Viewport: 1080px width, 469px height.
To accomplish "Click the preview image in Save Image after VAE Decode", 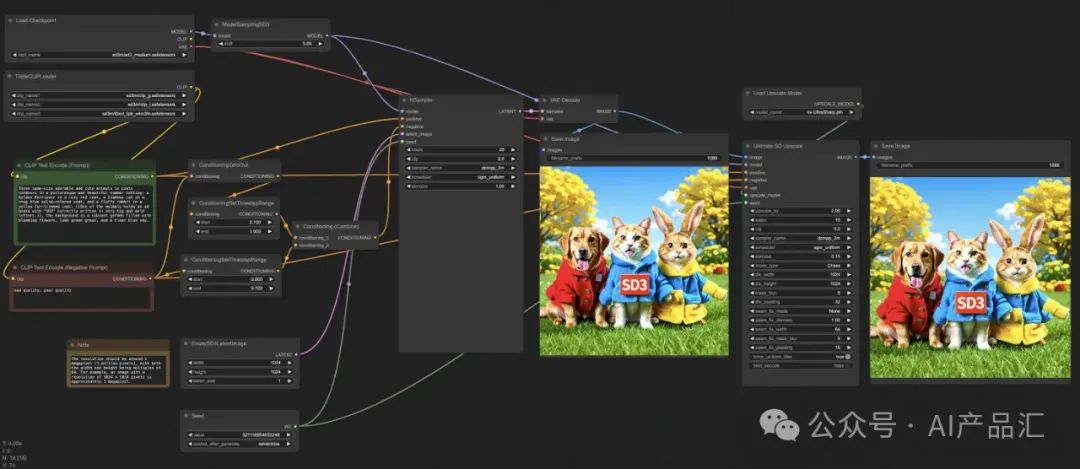I will click(634, 260).
